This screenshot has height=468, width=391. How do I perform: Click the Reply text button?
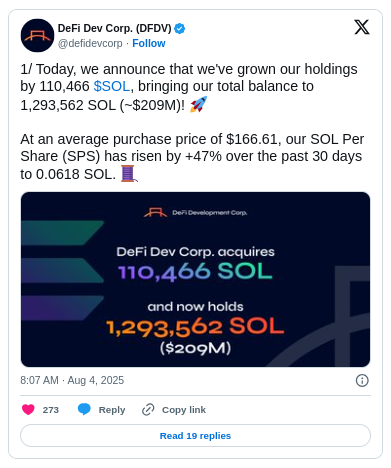[x=112, y=410]
